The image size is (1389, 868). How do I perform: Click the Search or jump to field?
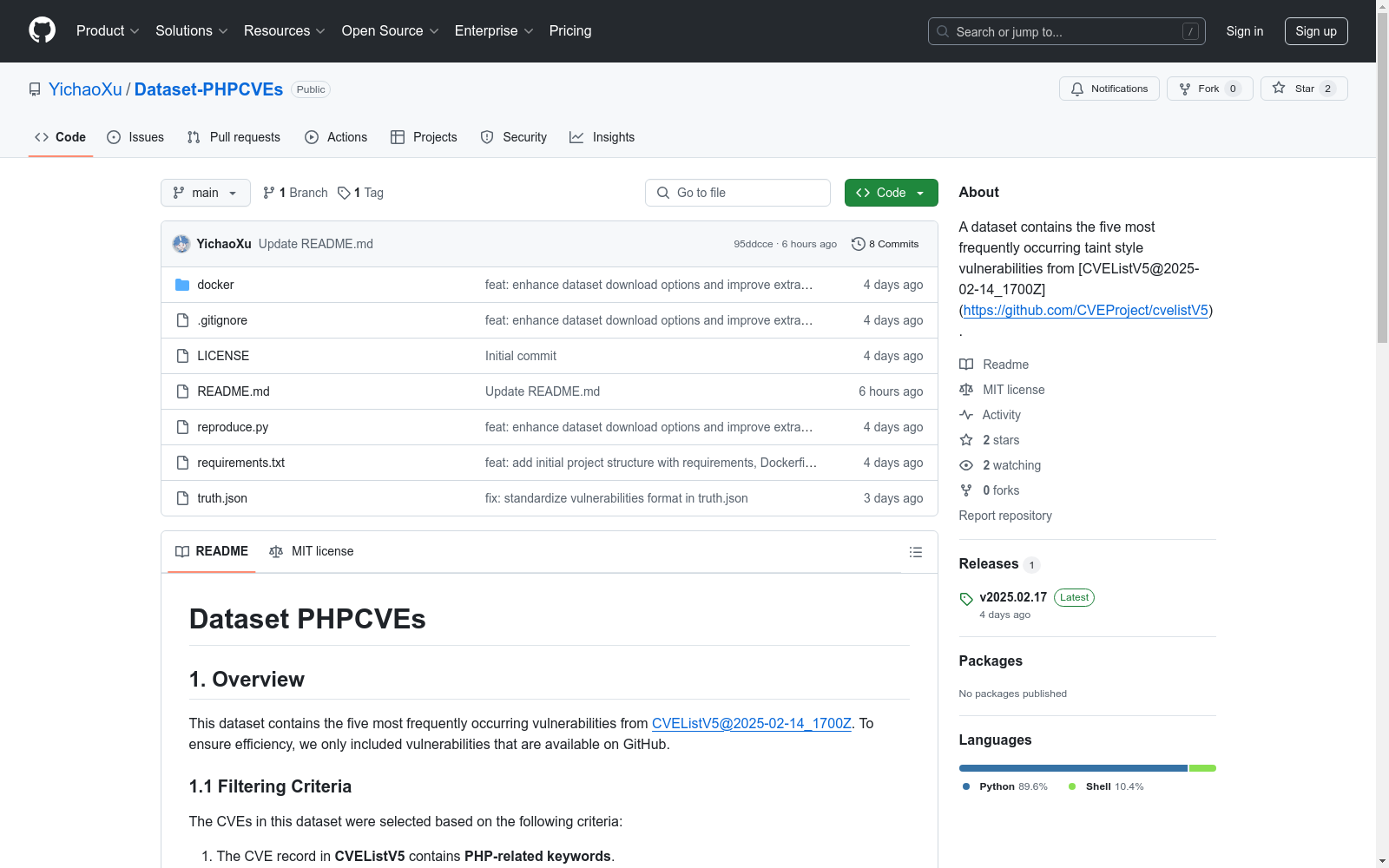coord(1067,31)
